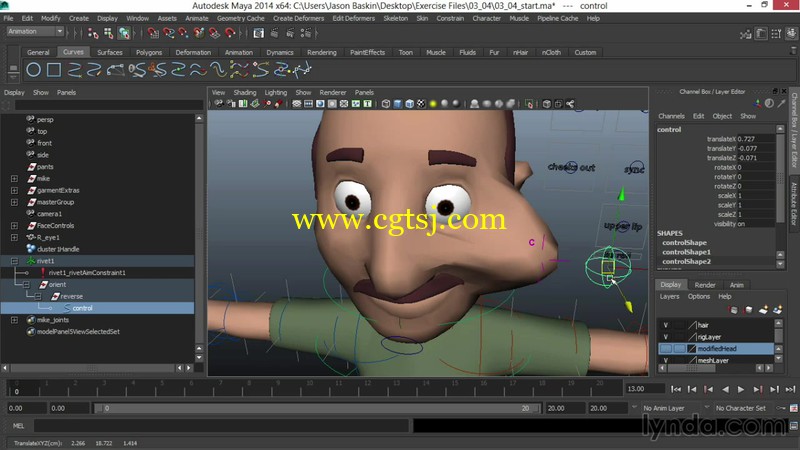The width and height of the screenshot is (800, 450).
Task: Toggle viewport X-ray icon
Action: pos(547,104)
